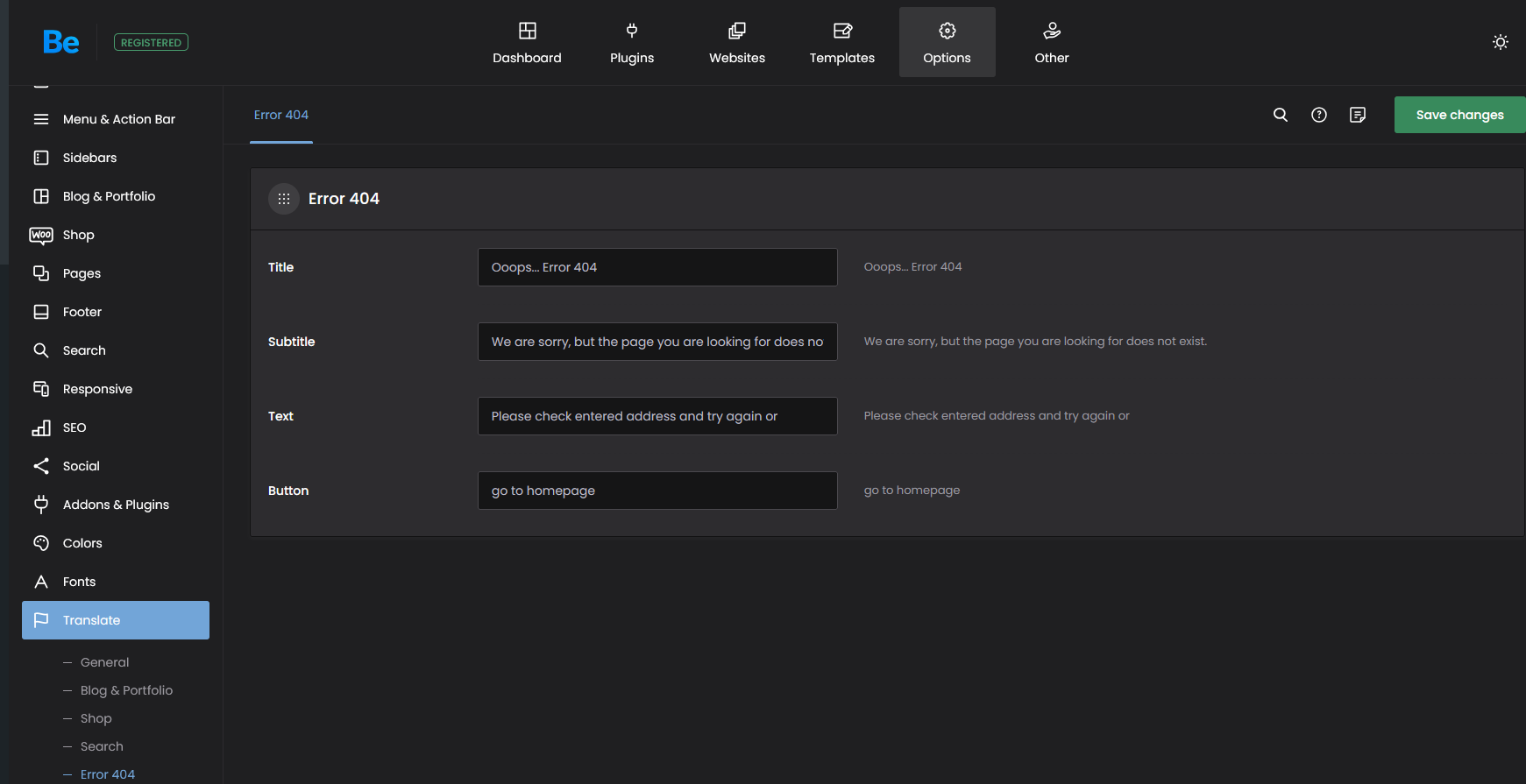The width and height of the screenshot is (1526, 784).
Task: Open the Colors palette settings
Action: (x=82, y=543)
